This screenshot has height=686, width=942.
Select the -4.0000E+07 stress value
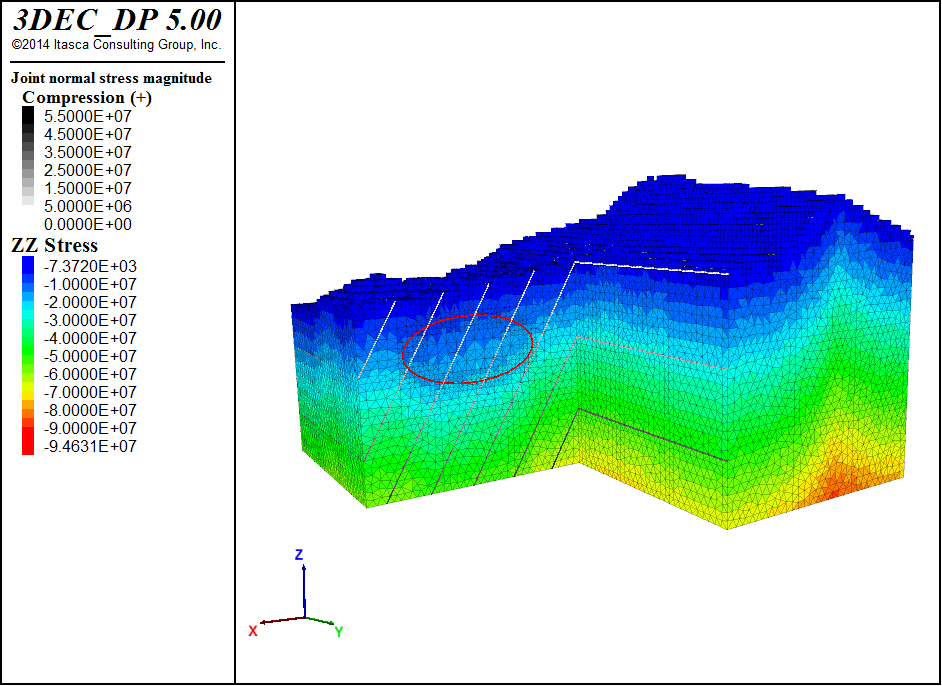[90, 338]
